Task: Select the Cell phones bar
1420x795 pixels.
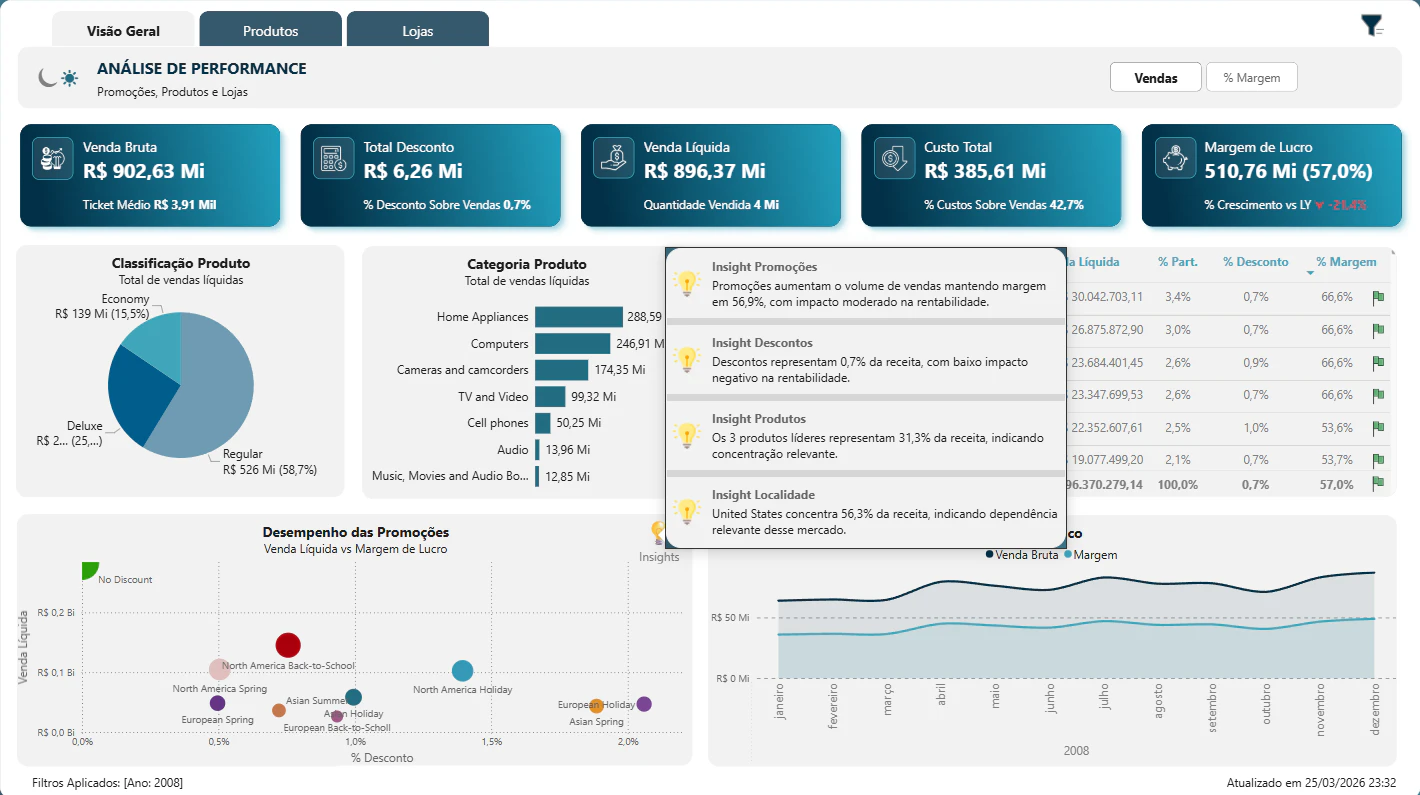Action: coord(543,423)
